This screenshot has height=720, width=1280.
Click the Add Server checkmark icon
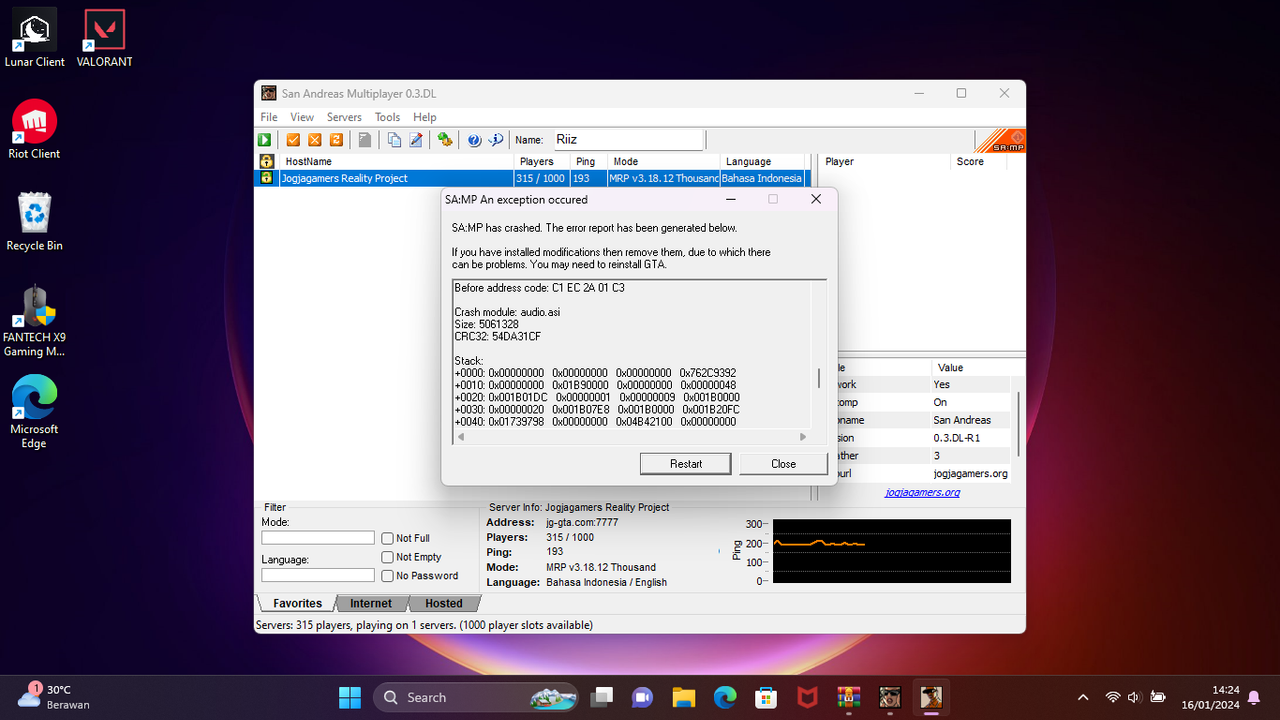(294, 140)
